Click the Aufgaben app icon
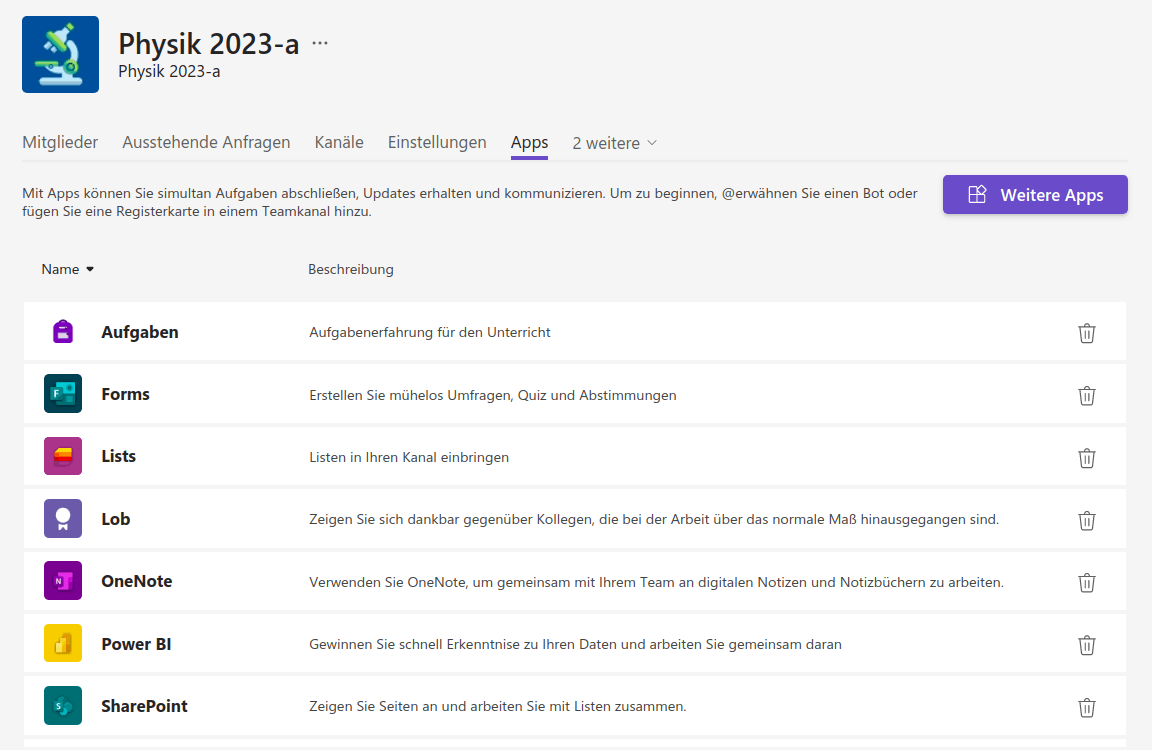Image resolution: width=1152 pixels, height=750 pixels. pos(63,332)
